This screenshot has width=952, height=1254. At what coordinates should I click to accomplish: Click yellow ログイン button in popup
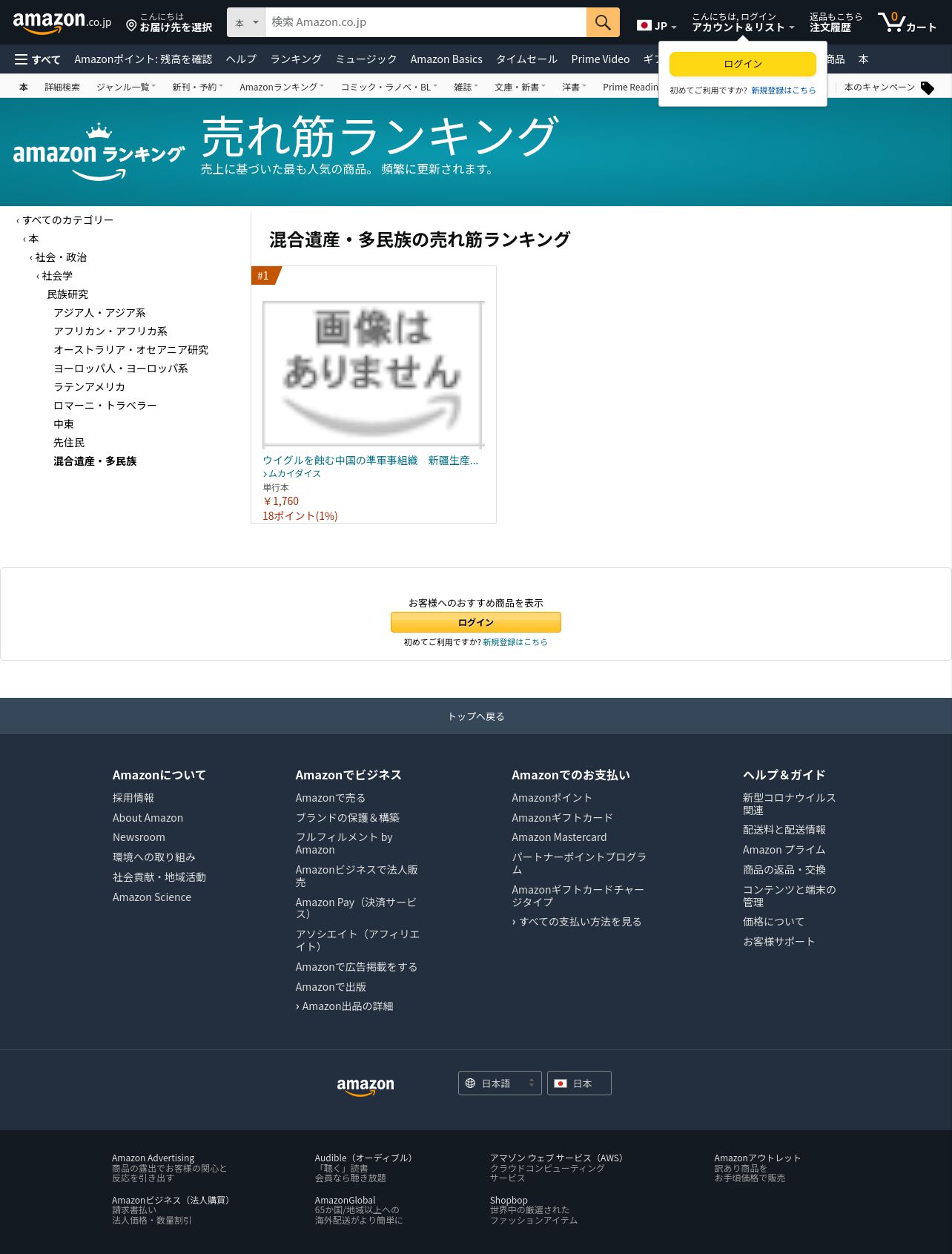[743, 64]
